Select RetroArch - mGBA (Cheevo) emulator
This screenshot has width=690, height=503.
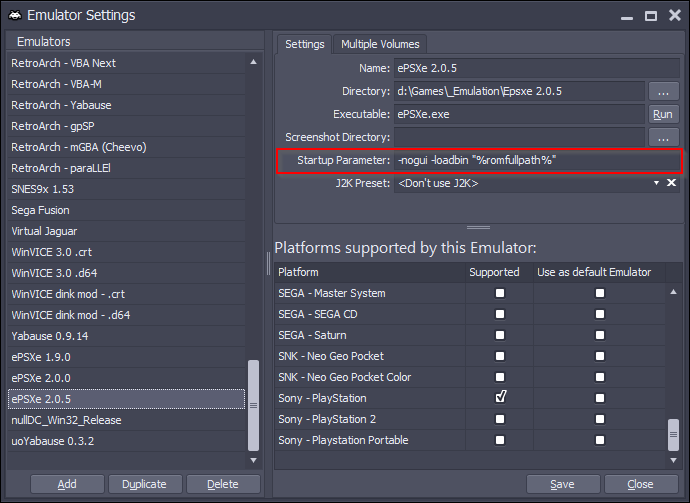coord(126,147)
